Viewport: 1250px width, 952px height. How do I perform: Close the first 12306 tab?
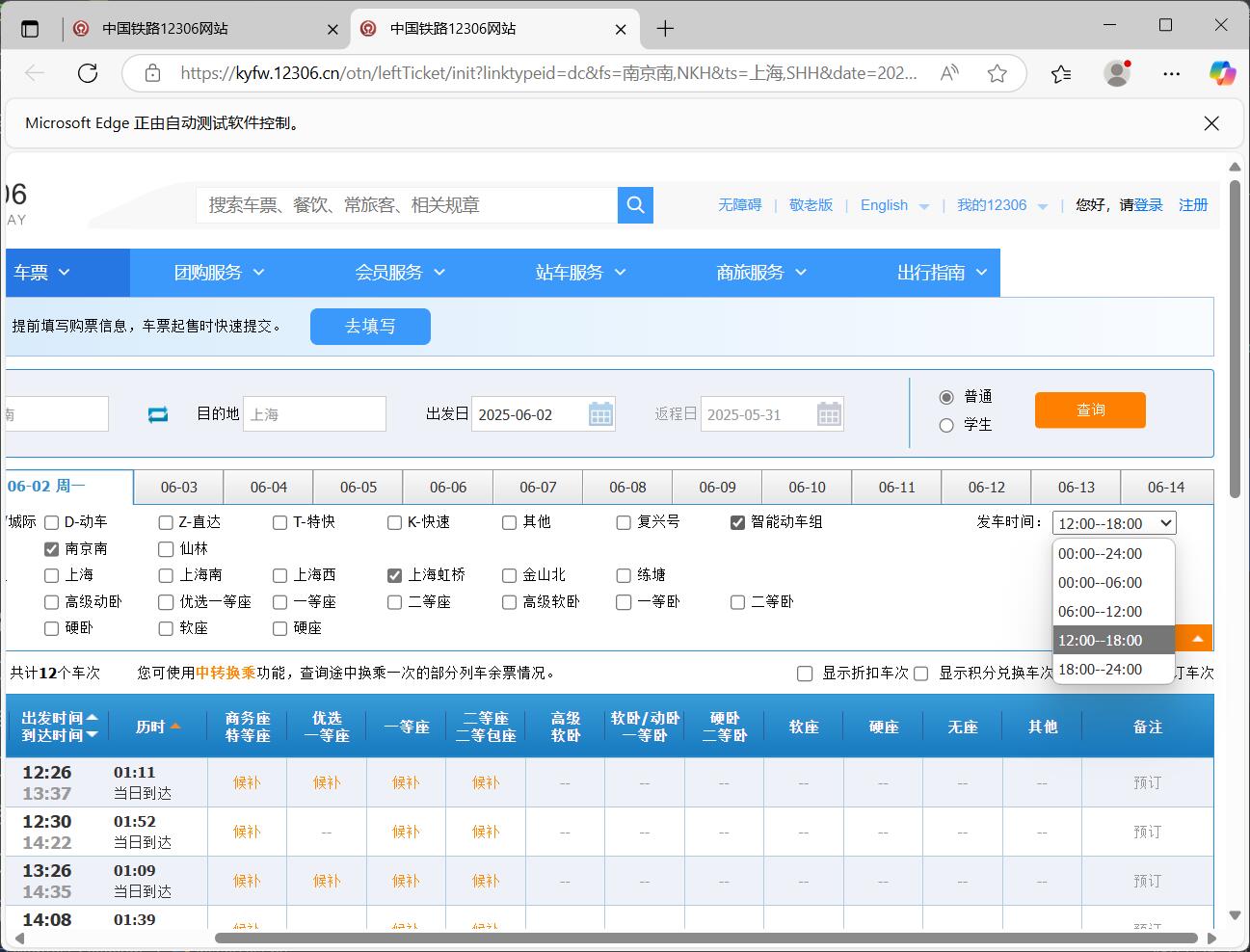click(x=333, y=29)
